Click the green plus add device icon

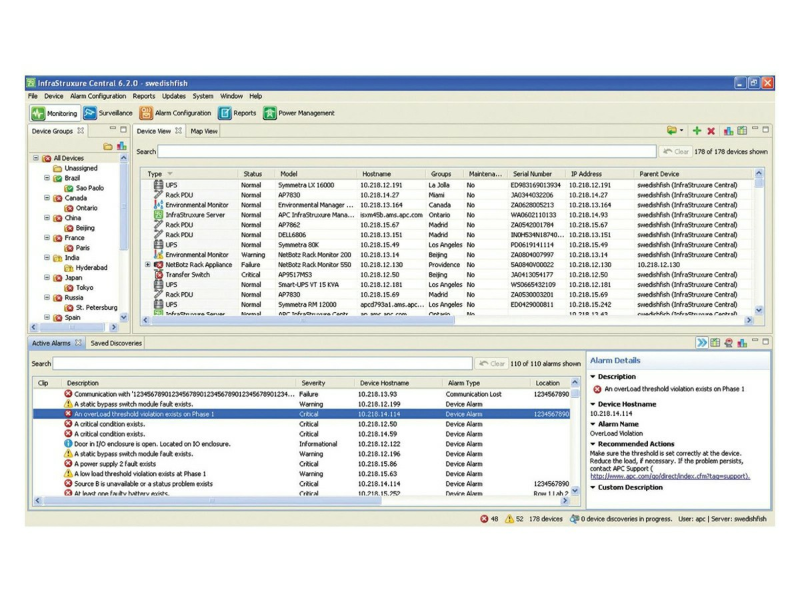696,131
